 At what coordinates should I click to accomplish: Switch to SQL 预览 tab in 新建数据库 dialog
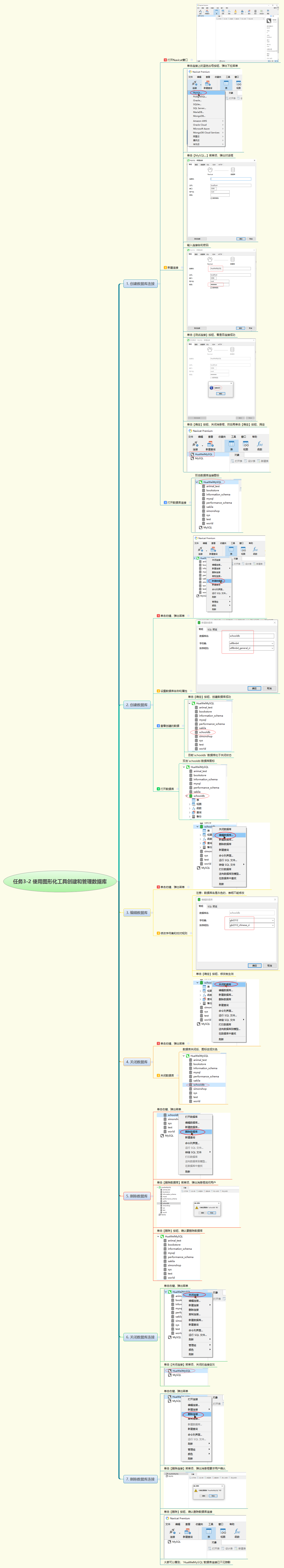[x=212, y=629]
